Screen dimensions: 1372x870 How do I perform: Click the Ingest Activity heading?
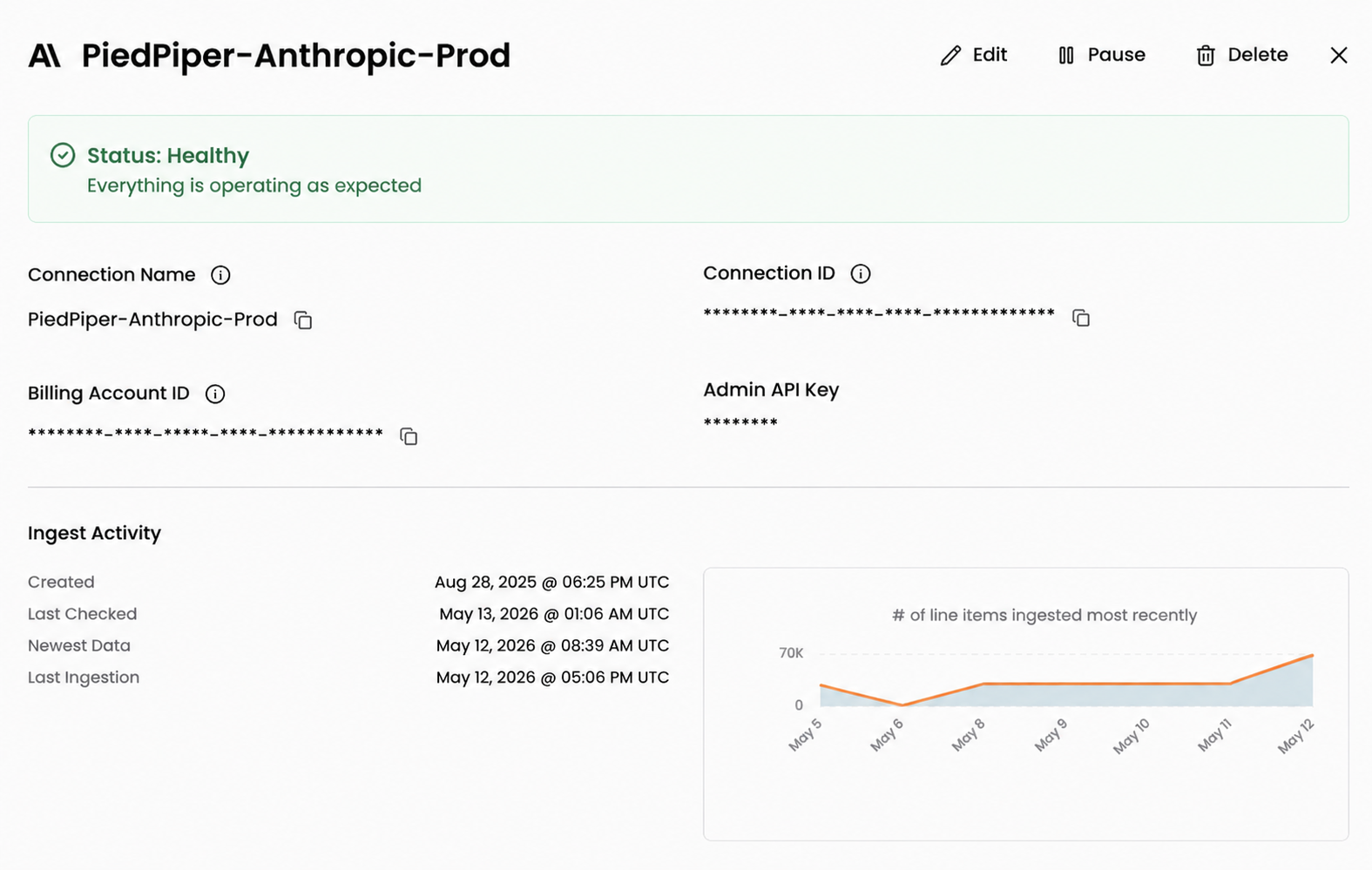pyautogui.click(x=94, y=533)
